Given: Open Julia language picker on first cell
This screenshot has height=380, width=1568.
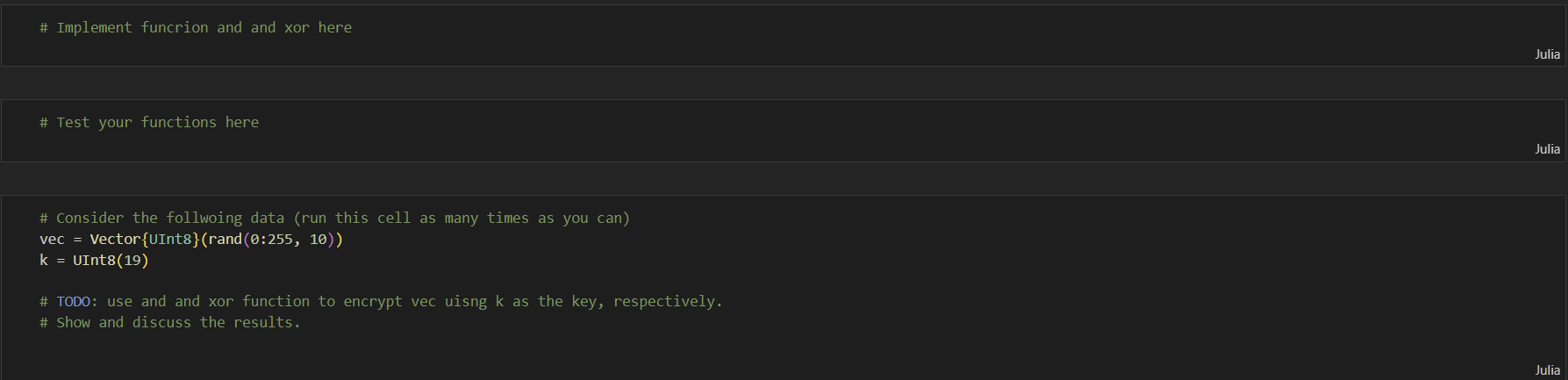Looking at the screenshot, I should tap(1547, 54).
